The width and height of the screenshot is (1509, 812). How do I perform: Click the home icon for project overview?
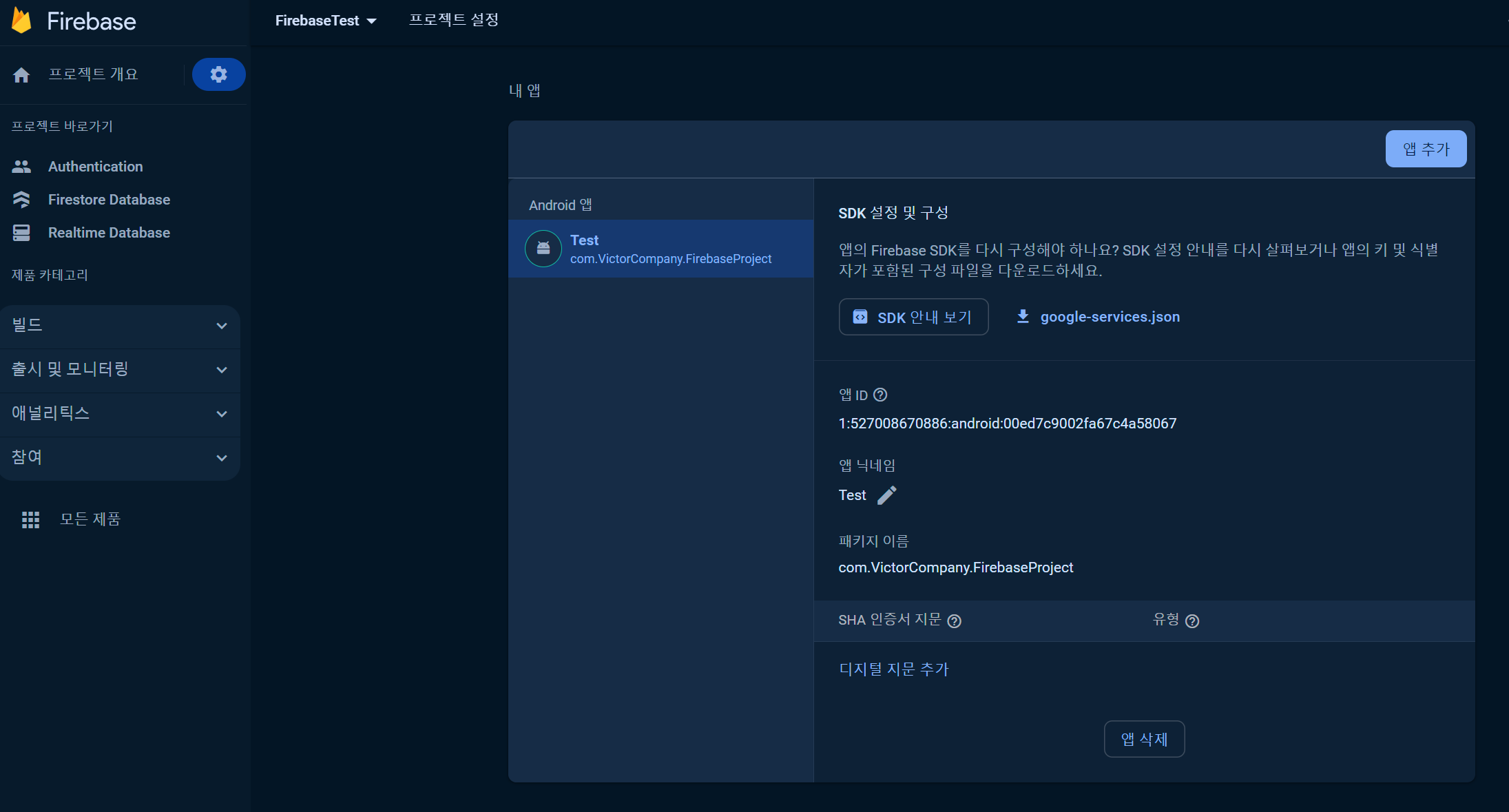pos(21,74)
